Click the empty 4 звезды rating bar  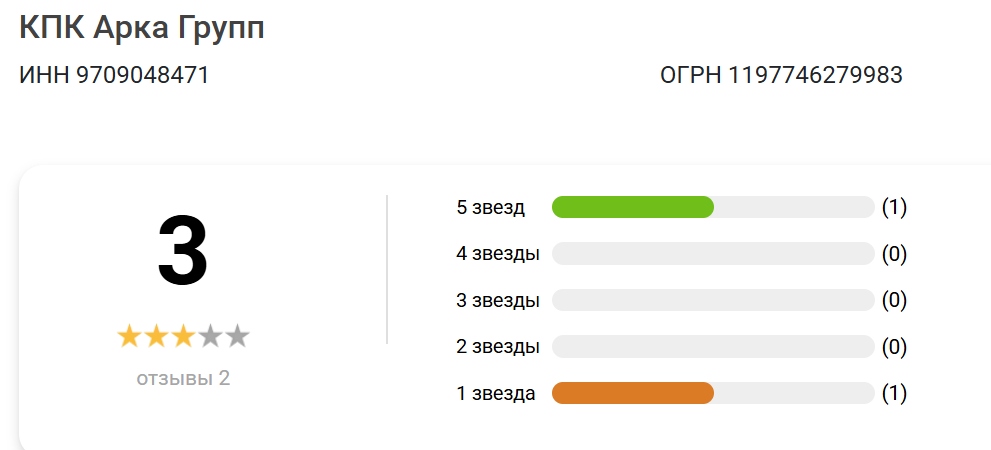(713, 254)
